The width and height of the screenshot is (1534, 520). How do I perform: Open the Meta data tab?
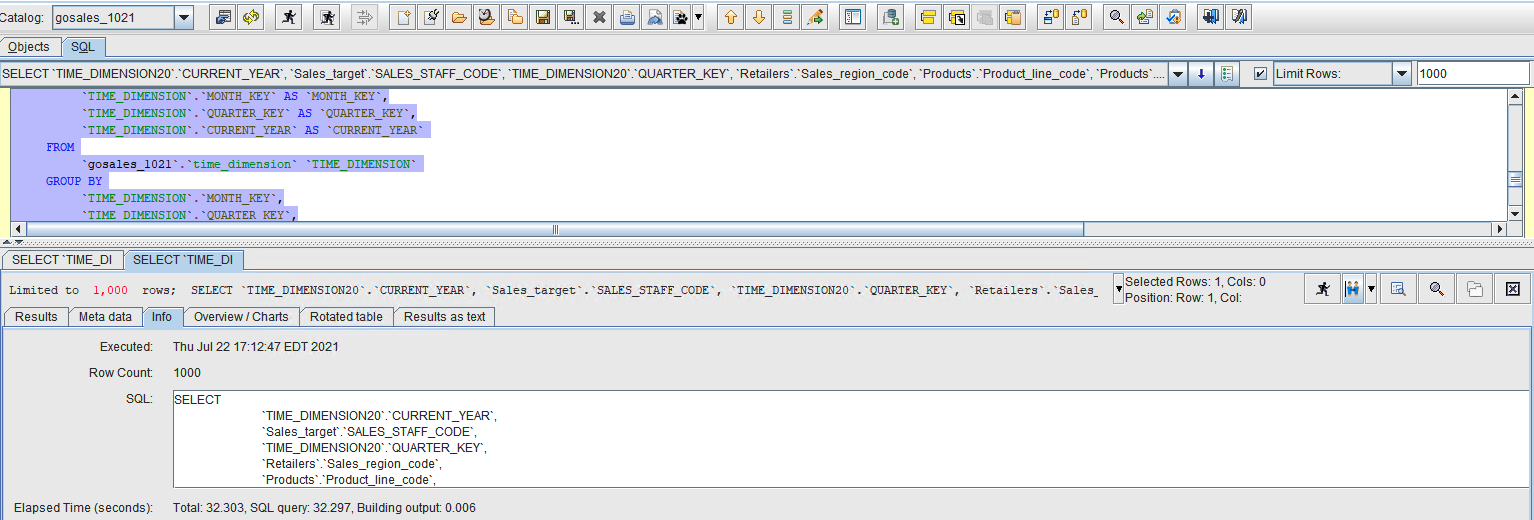106,317
